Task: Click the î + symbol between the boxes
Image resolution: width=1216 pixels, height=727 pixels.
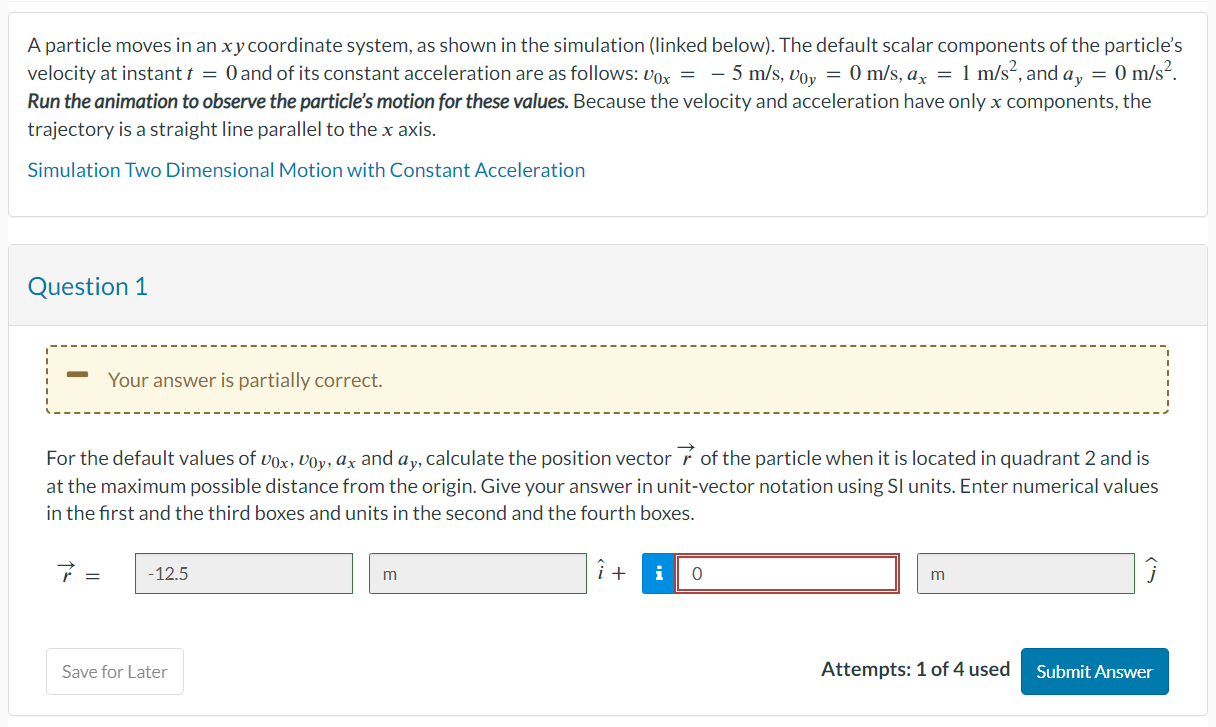Action: 610,572
